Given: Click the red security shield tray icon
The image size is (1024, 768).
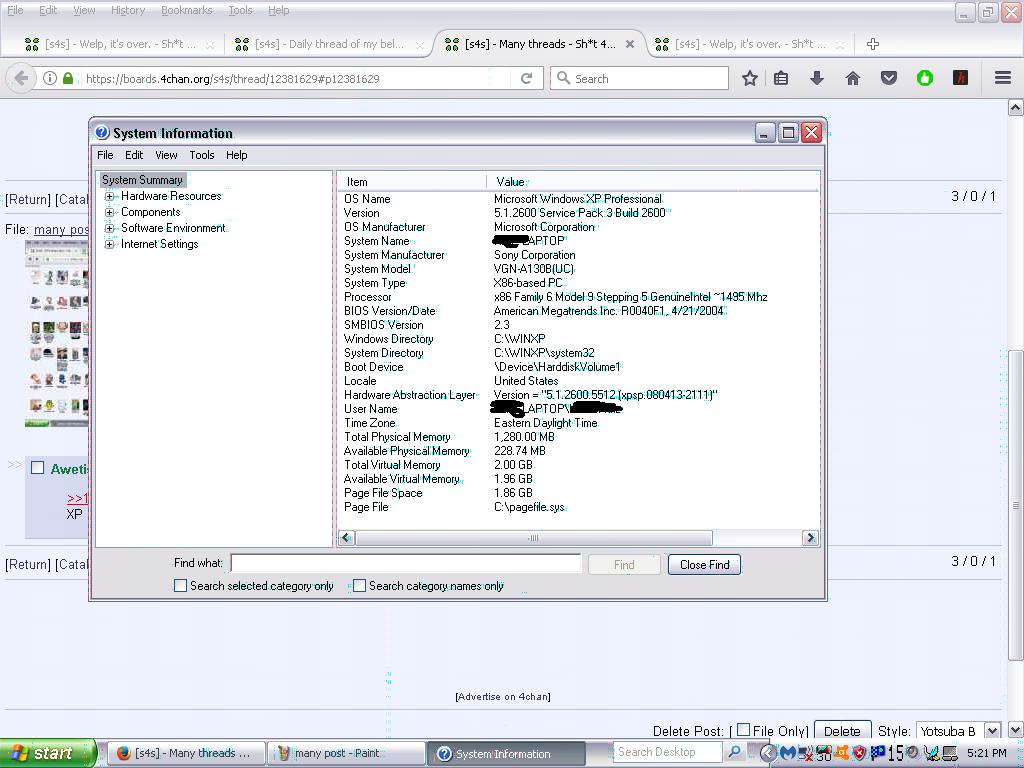Looking at the screenshot, I should coord(859,753).
